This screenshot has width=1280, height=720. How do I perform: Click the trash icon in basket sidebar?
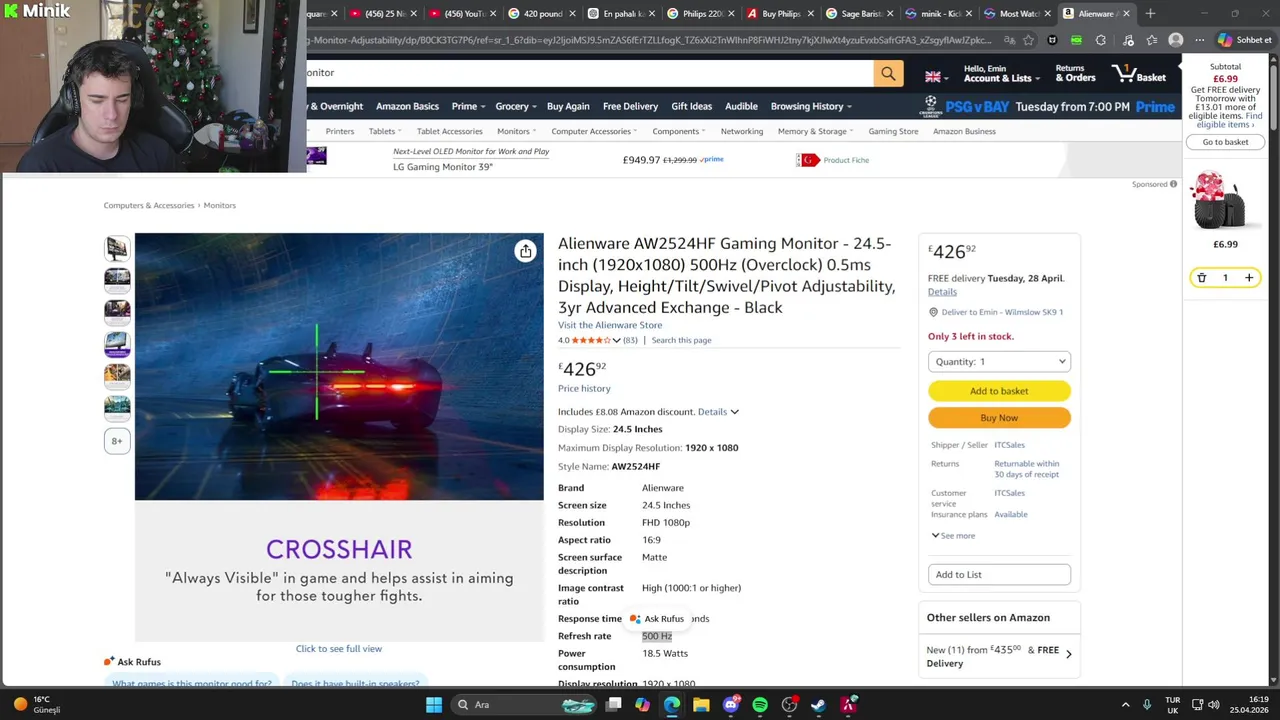(x=1201, y=278)
